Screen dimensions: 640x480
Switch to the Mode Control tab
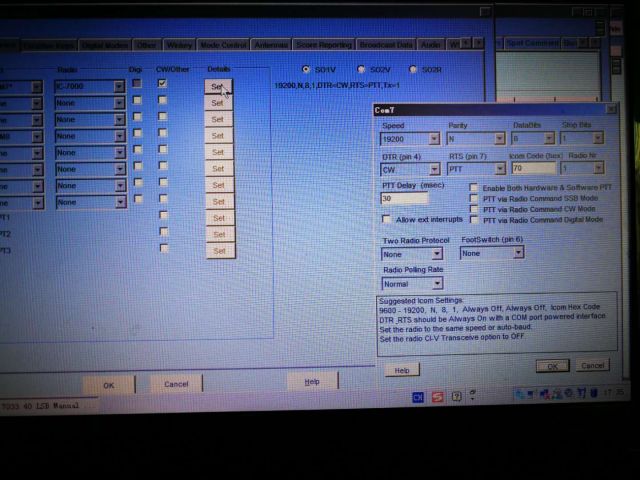pos(223,45)
